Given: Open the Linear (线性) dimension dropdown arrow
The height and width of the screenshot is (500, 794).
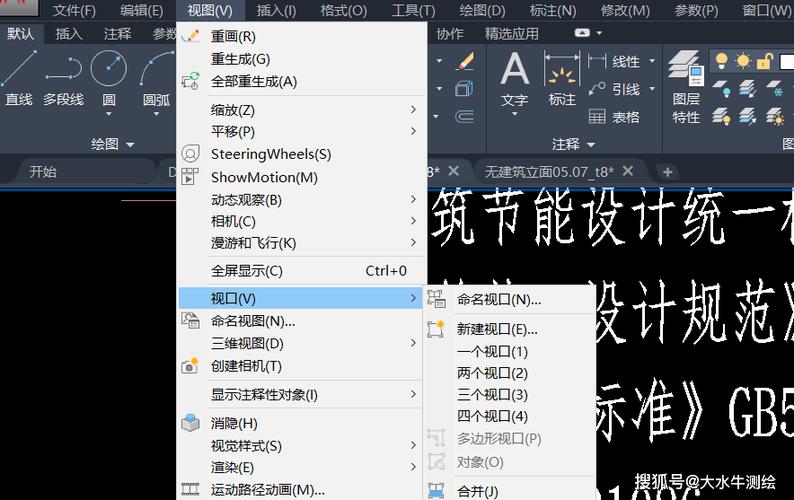Looking at the screenshot, I should tap(652, 61).
